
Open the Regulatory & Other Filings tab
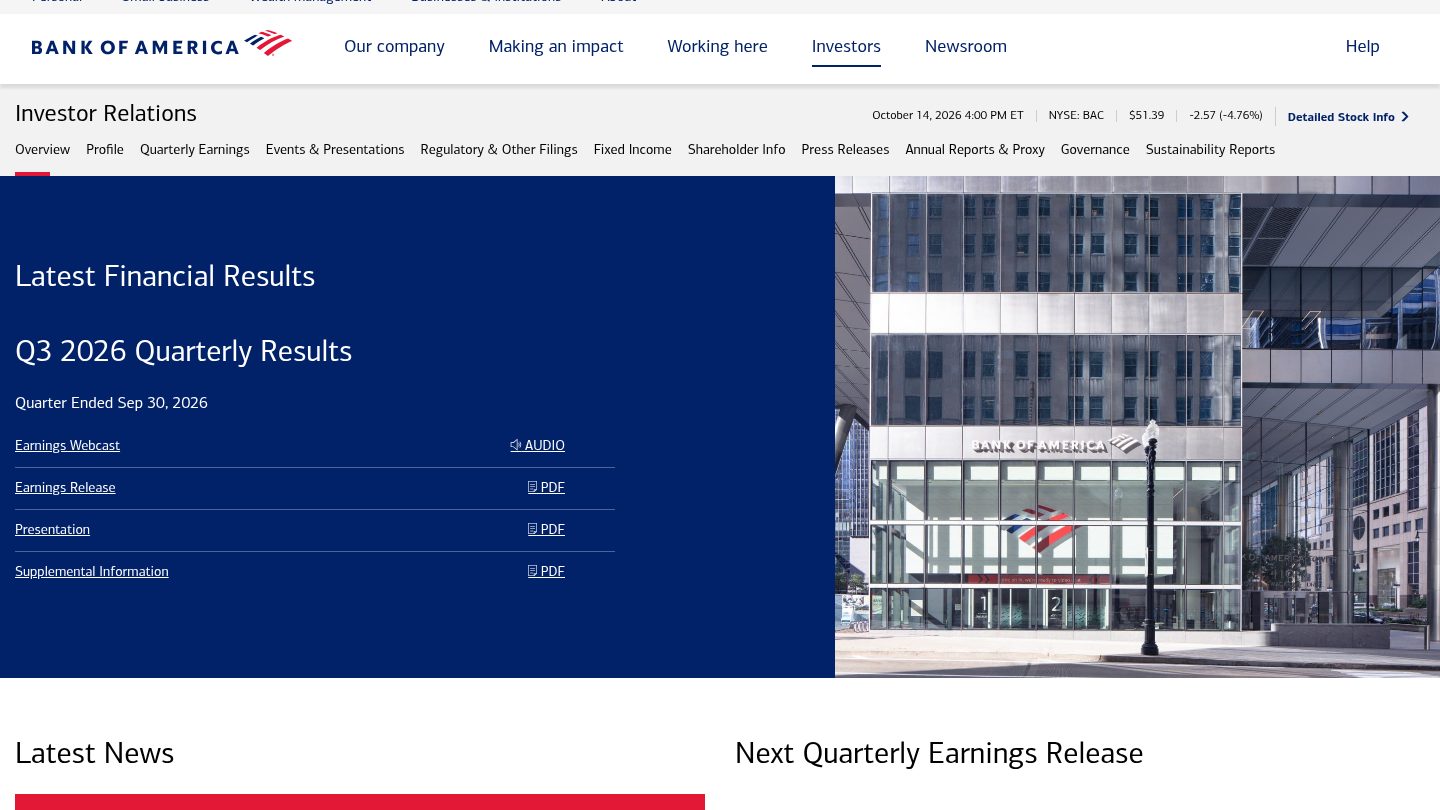(499, 149)
